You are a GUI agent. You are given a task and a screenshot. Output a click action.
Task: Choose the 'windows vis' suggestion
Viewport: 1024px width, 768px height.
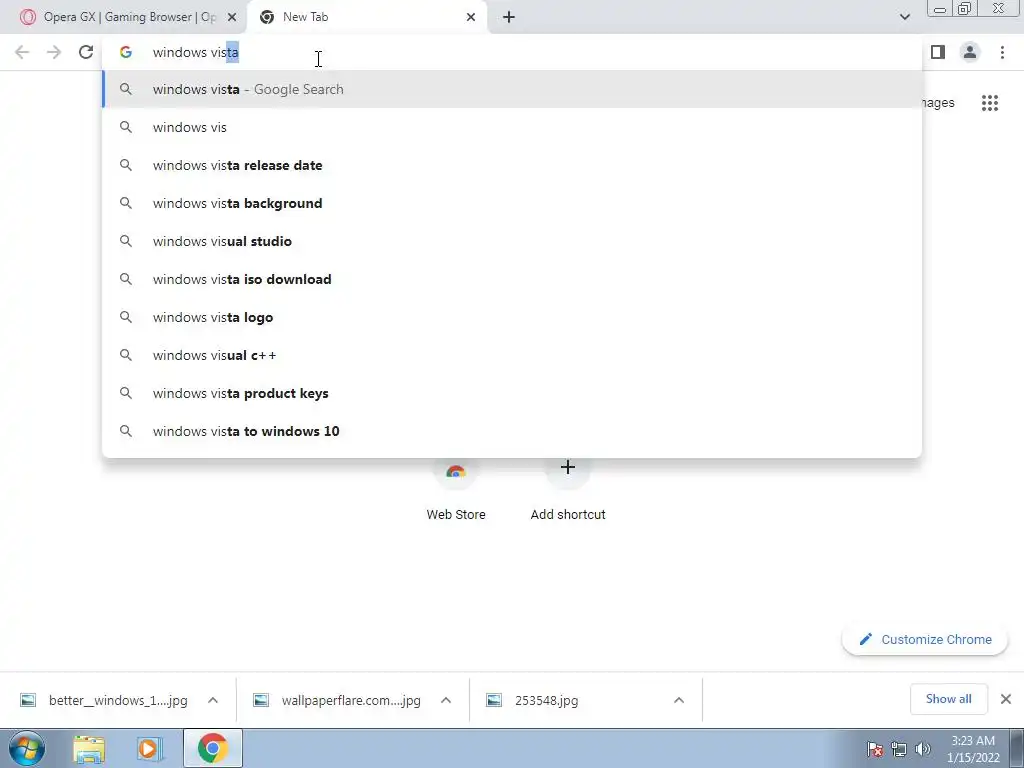pos(512,127)
